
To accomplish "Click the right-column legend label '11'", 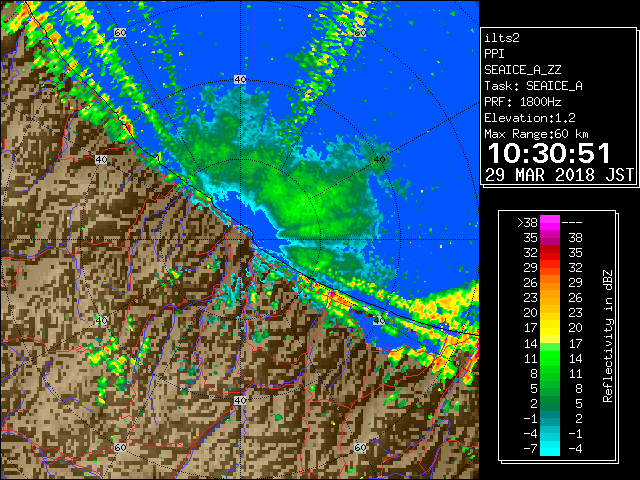I will pyautogui.click(x=575, y=373).
